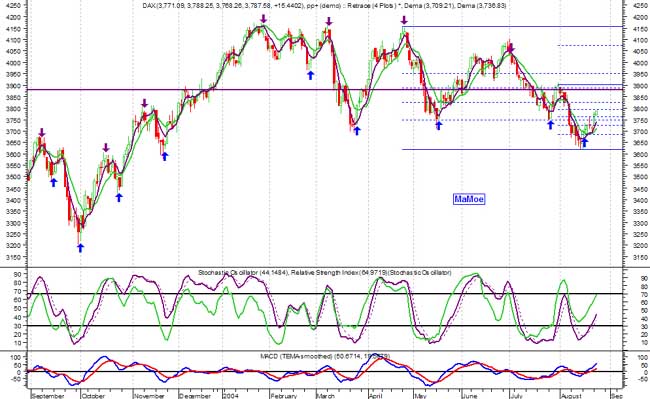
Task: Select the DAX chart title text
Action: (x=324, y=6)
